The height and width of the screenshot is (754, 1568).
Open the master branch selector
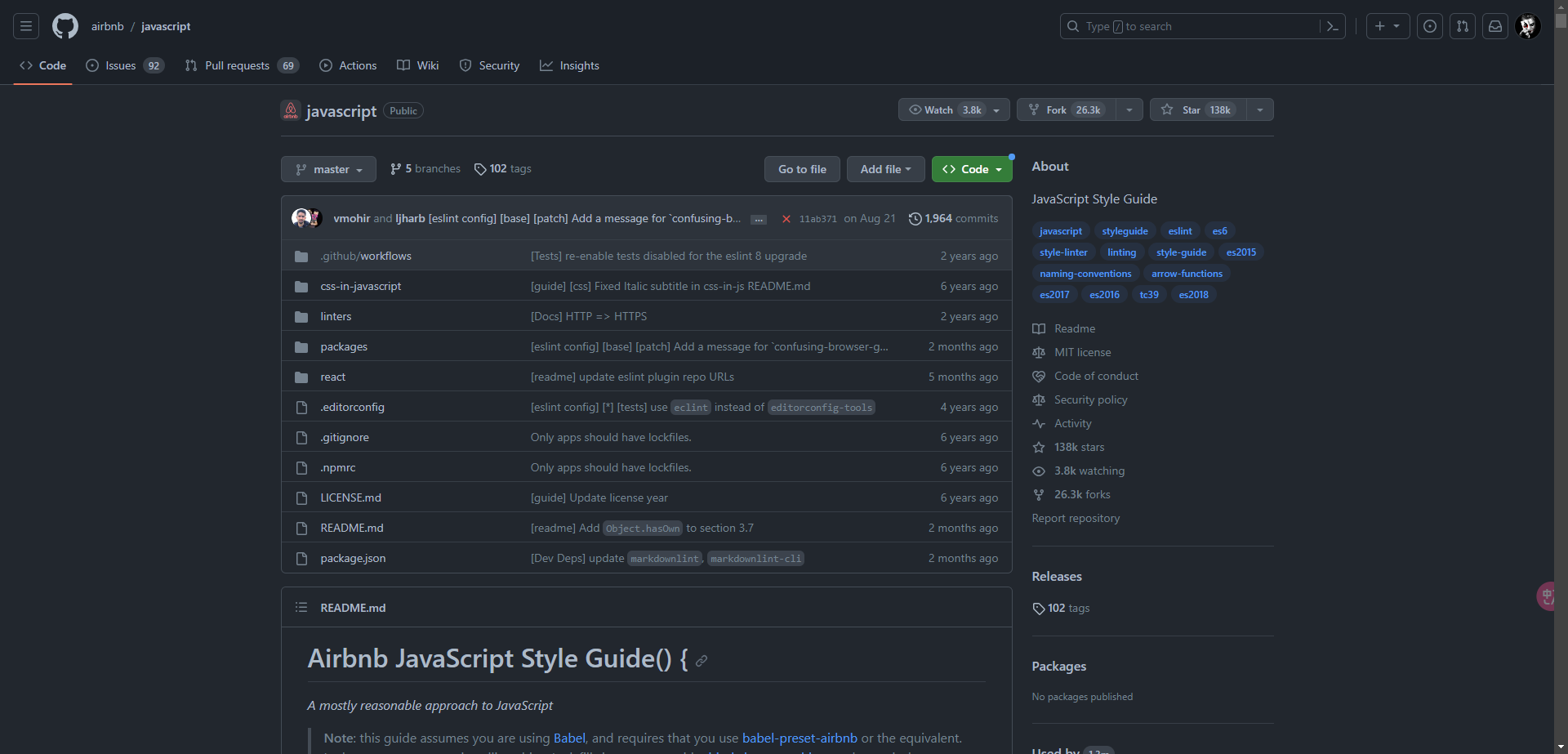[x=328, y=169]
